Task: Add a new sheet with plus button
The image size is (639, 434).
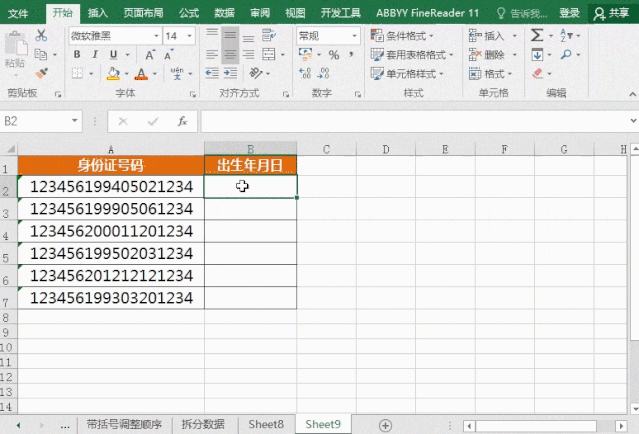Action: coord(385,425)
